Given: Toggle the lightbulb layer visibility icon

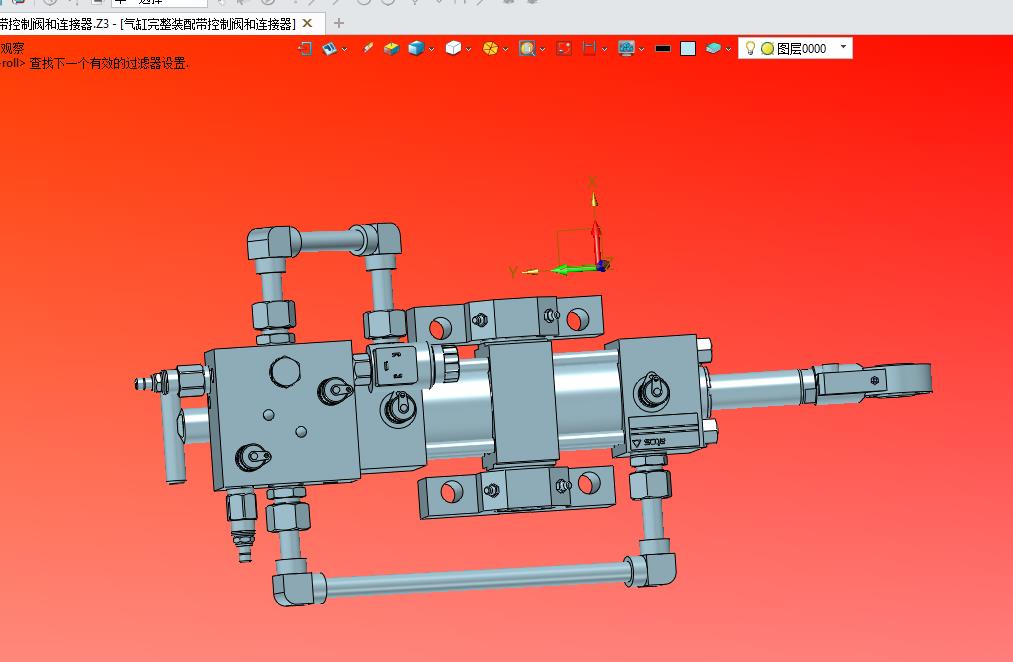Looking at the screenshot, I should (x=750, y=48).
